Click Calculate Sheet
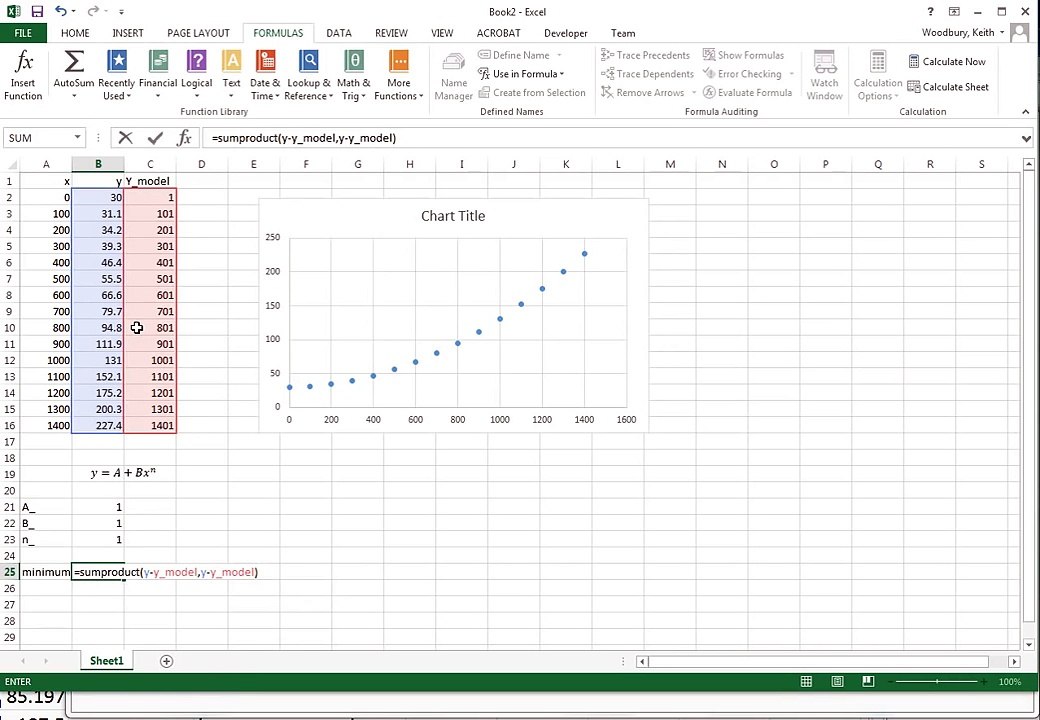This screenshot has height=720, width=1040. (x=948, y=87)
